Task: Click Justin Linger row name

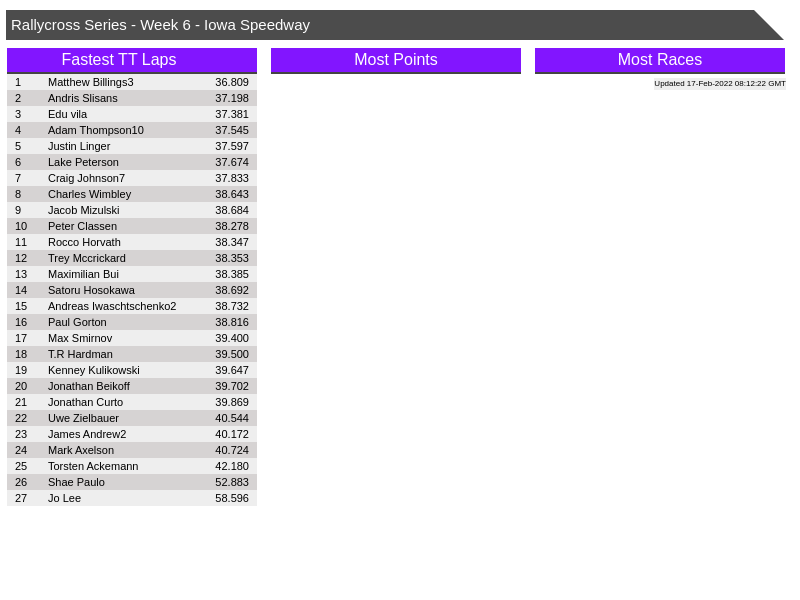Action: [x=79, y=146]
